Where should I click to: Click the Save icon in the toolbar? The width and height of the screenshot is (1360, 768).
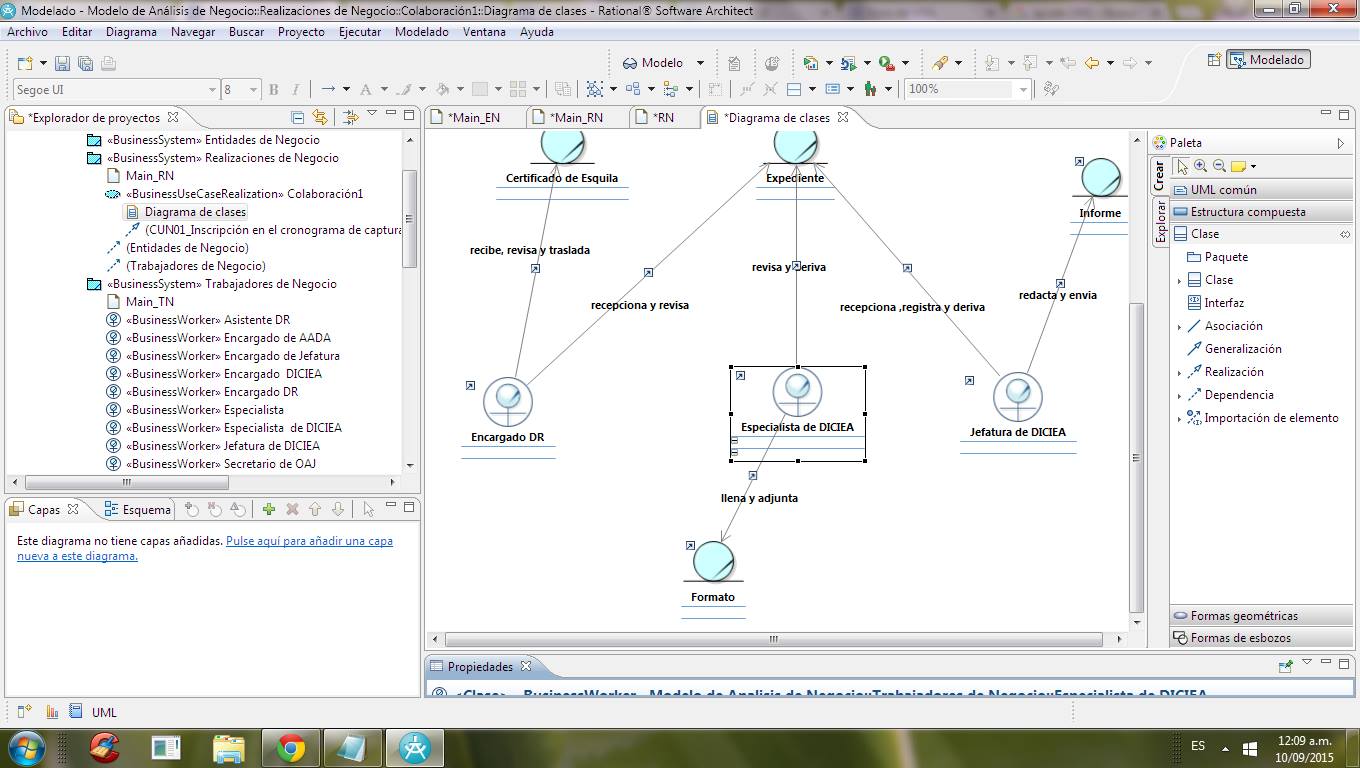62,63
